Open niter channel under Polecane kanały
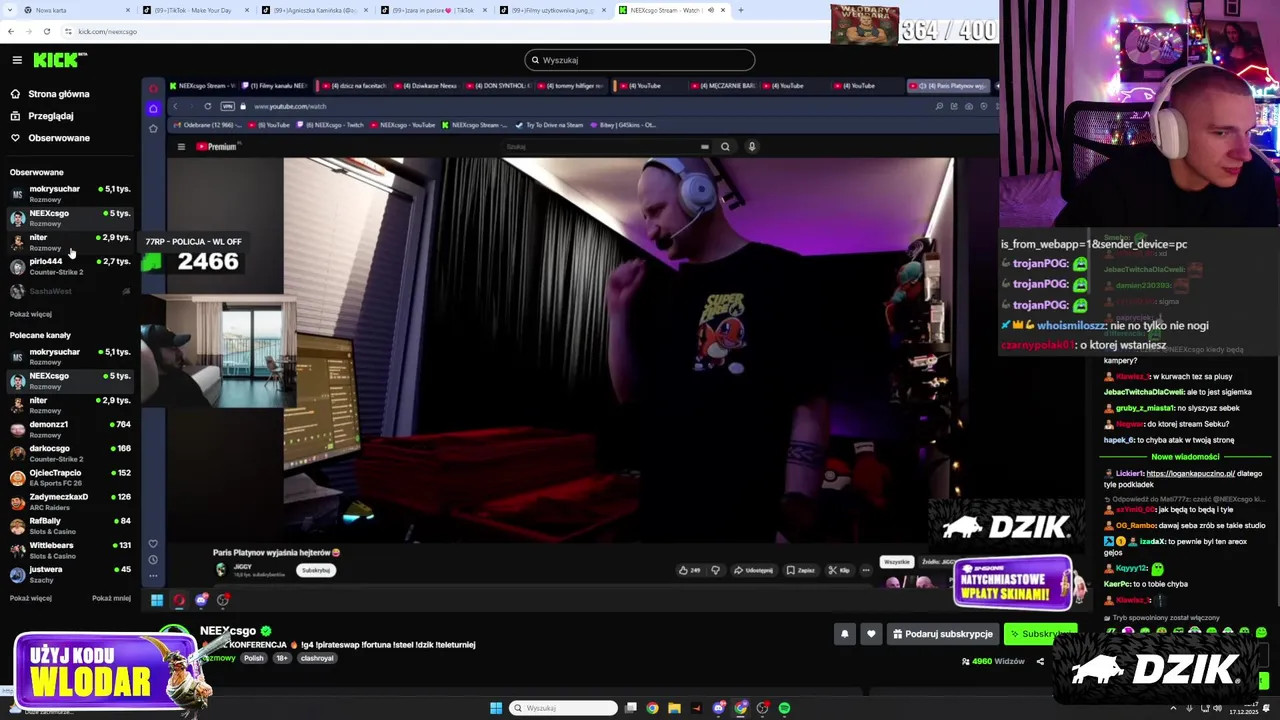 (x=70, y=404)
